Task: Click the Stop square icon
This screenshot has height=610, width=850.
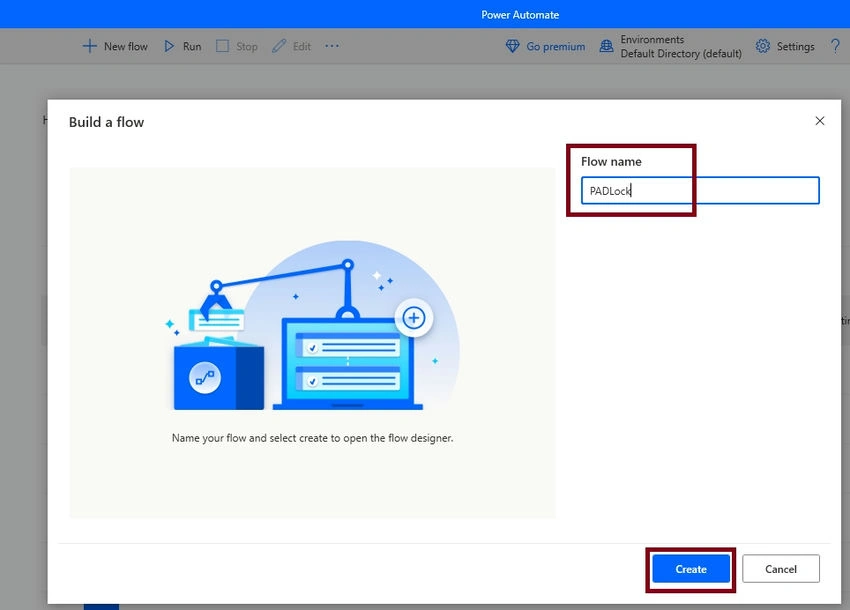Action: 222,46
